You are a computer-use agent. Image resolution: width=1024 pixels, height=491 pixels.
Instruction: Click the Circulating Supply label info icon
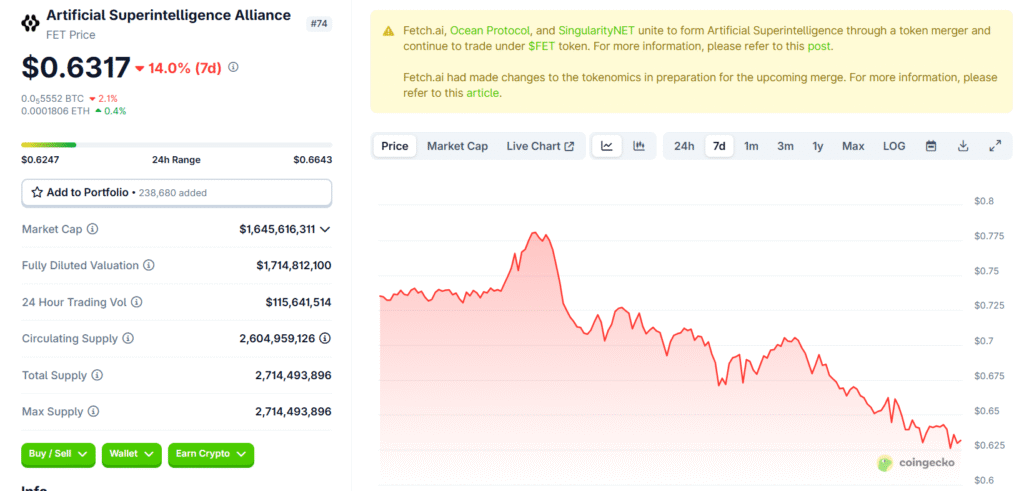pyautogui.click(x=128, y=339)
